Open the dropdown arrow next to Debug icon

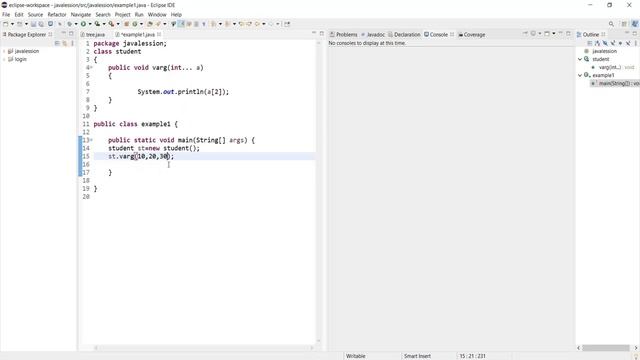76,24
